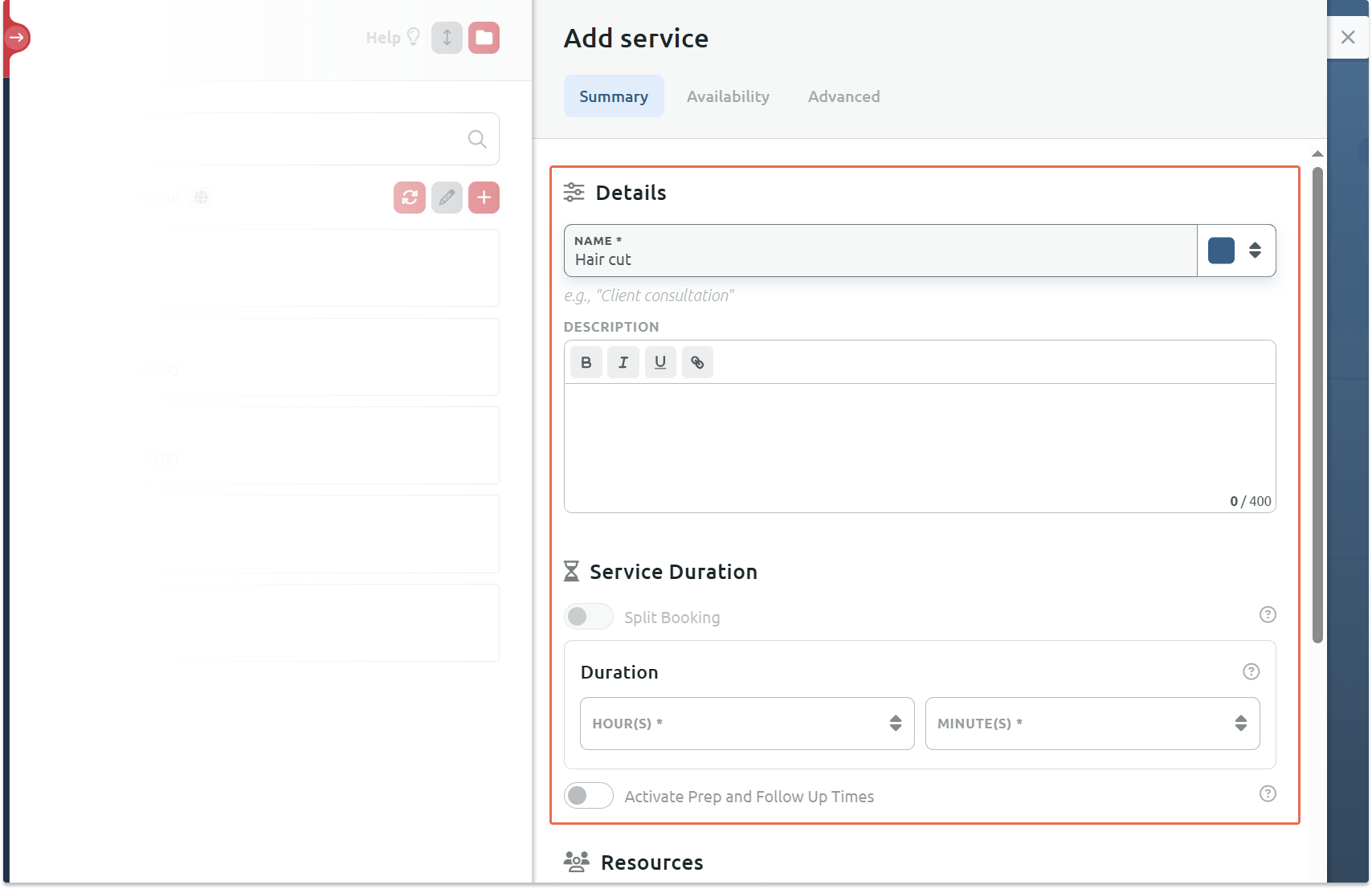Viewport: 1372px width, 889px height.
Task: Click the red refresh sync button
Action: tap(410, 198)
